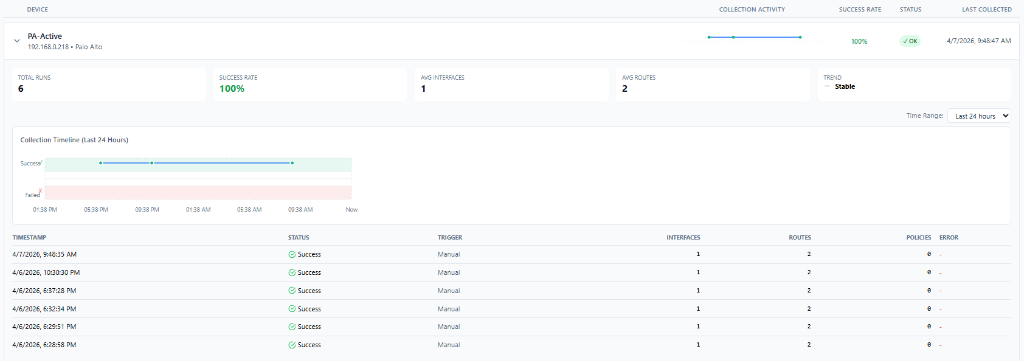Select the PA-Active device name
Image resolution: width=1024 pixels, height=361 pixels.
point(45,37)
